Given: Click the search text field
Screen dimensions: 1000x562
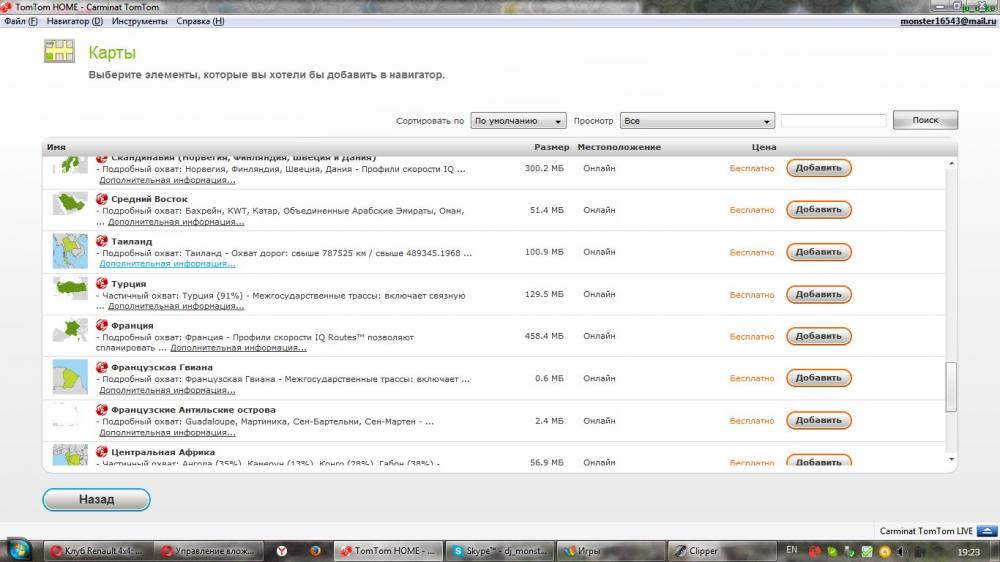Looking at the screenshot, I should pos(834,121).
